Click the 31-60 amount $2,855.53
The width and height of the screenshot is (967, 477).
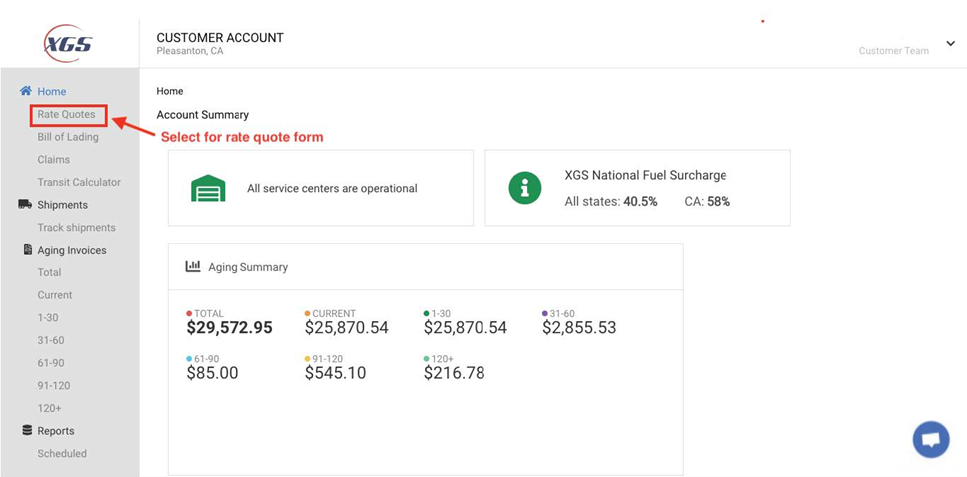pos(579,328)
